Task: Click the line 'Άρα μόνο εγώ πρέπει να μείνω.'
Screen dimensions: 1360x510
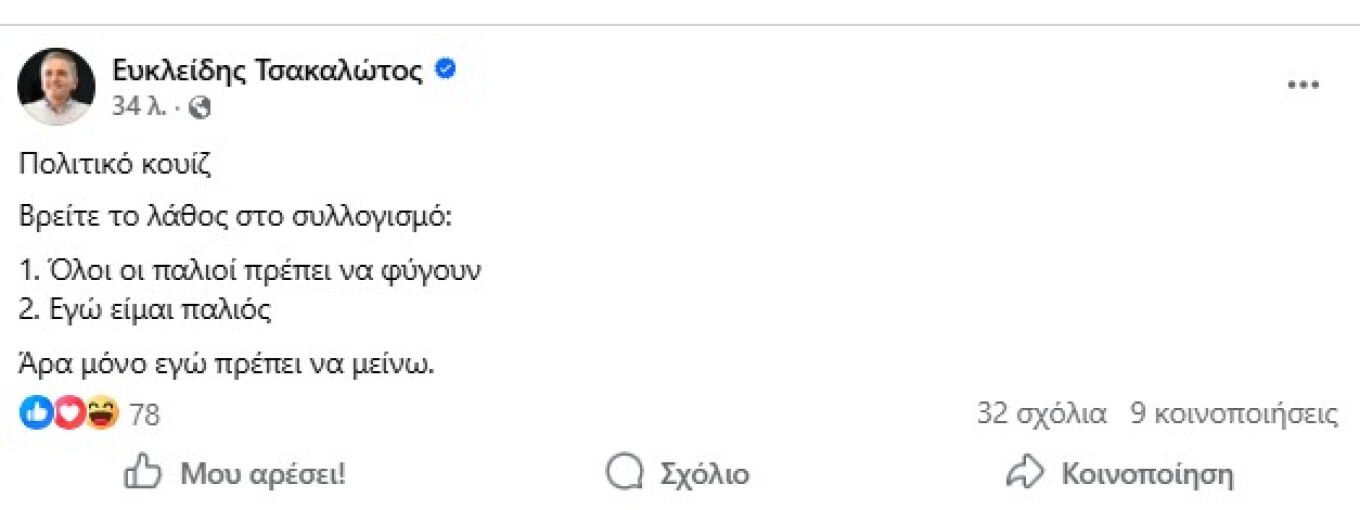Action: point(228,364)
